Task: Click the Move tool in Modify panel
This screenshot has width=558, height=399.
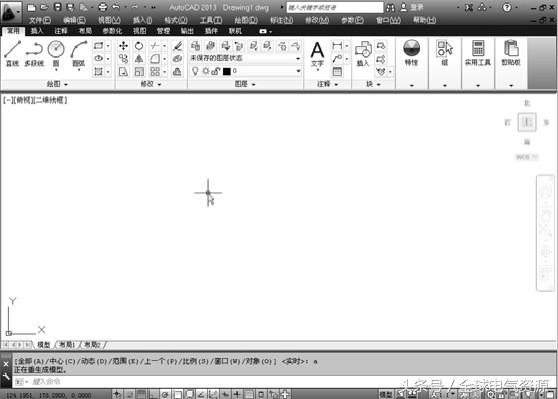Action: [123, 46]
